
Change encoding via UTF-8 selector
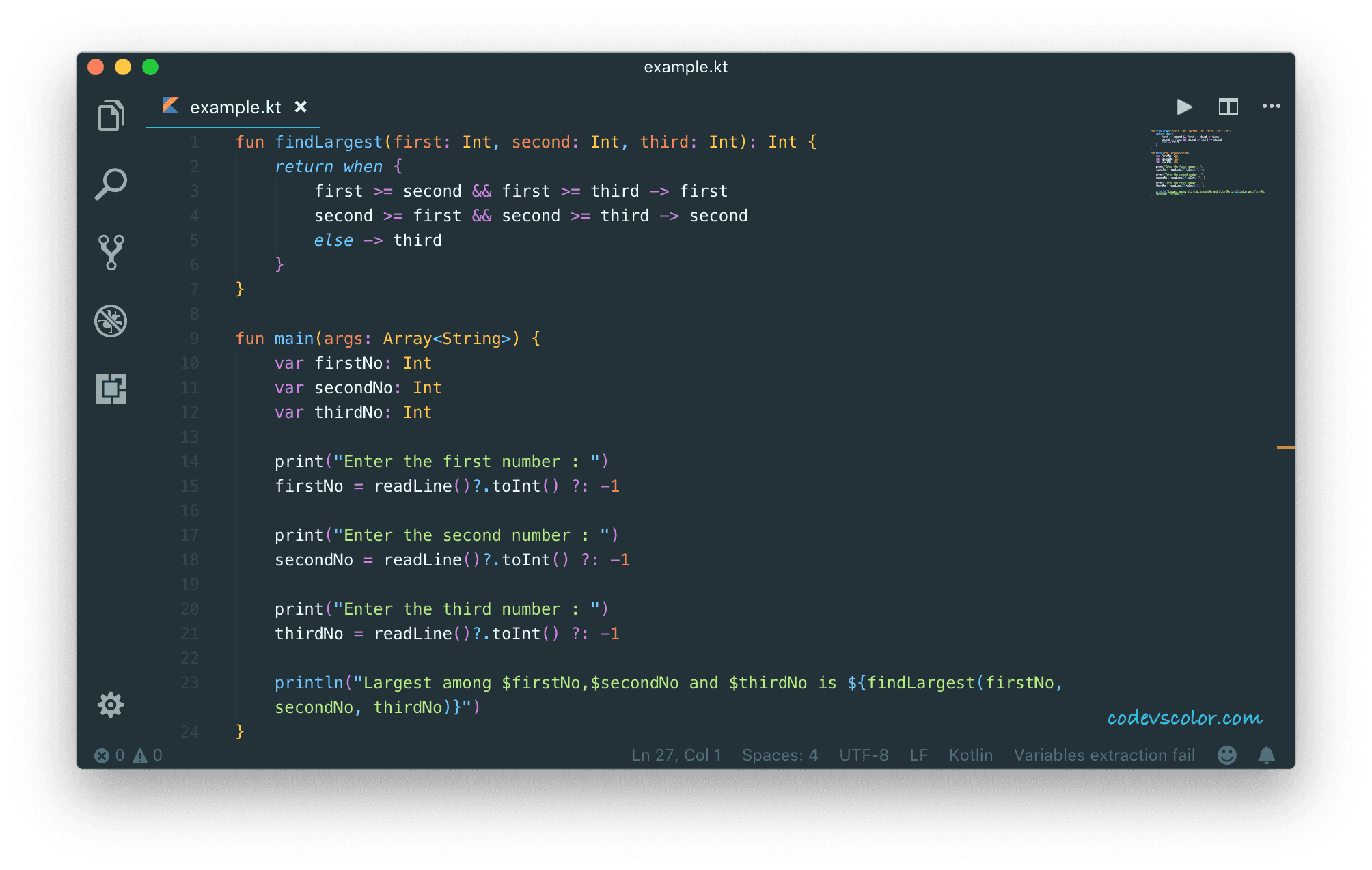863,755
